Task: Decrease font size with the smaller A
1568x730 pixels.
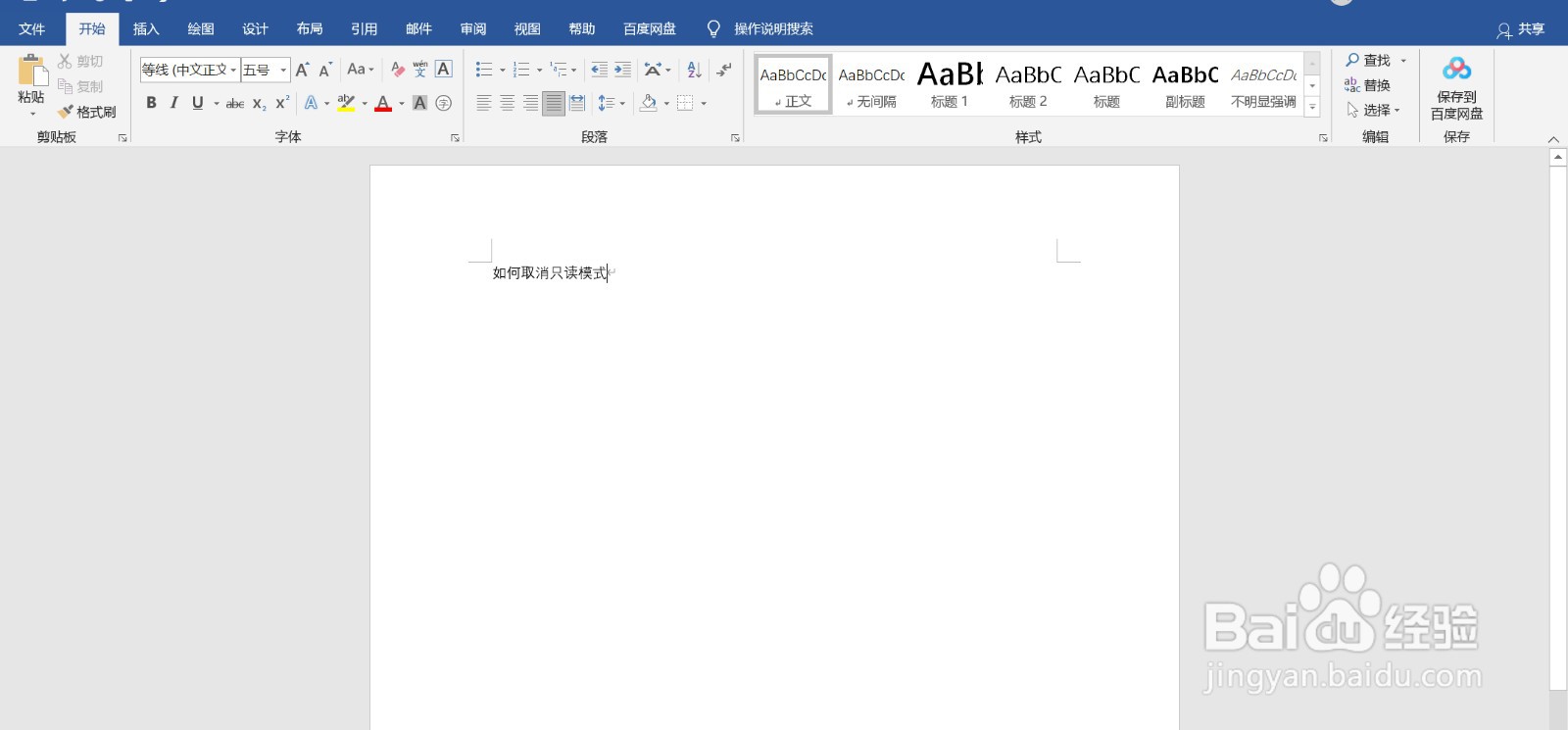Action: click(325, 70)
